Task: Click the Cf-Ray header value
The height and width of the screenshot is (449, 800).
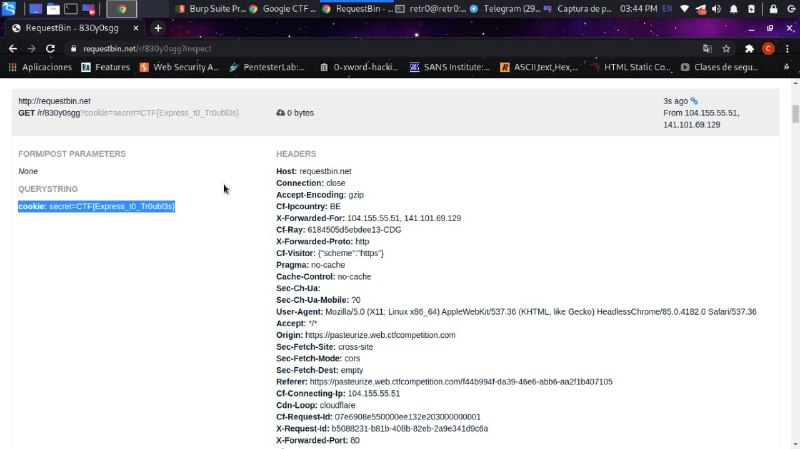Action: tap(354, 230)
